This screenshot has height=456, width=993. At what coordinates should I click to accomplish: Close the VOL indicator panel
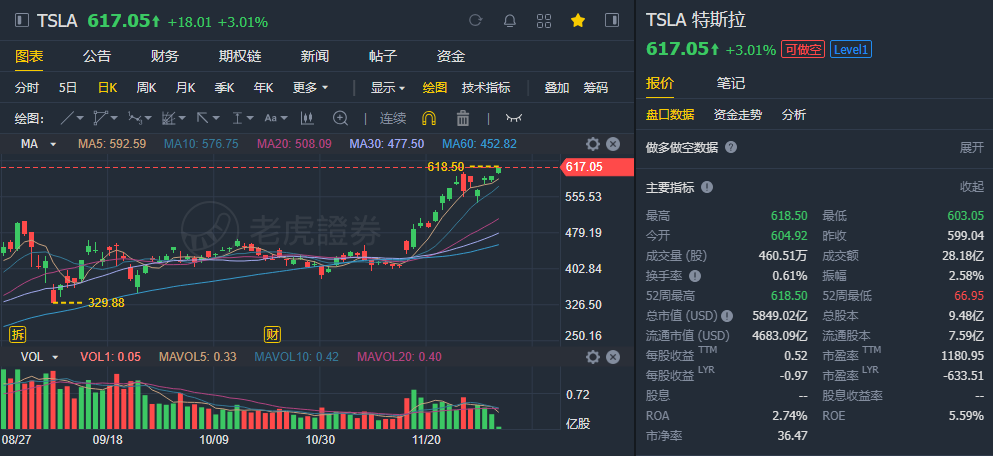click(612, 357)
